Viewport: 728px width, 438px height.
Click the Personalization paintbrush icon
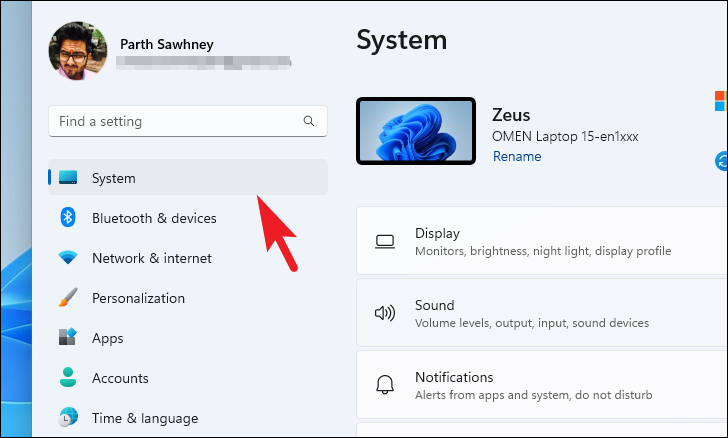pyautogui.click(x=68, y=297)
